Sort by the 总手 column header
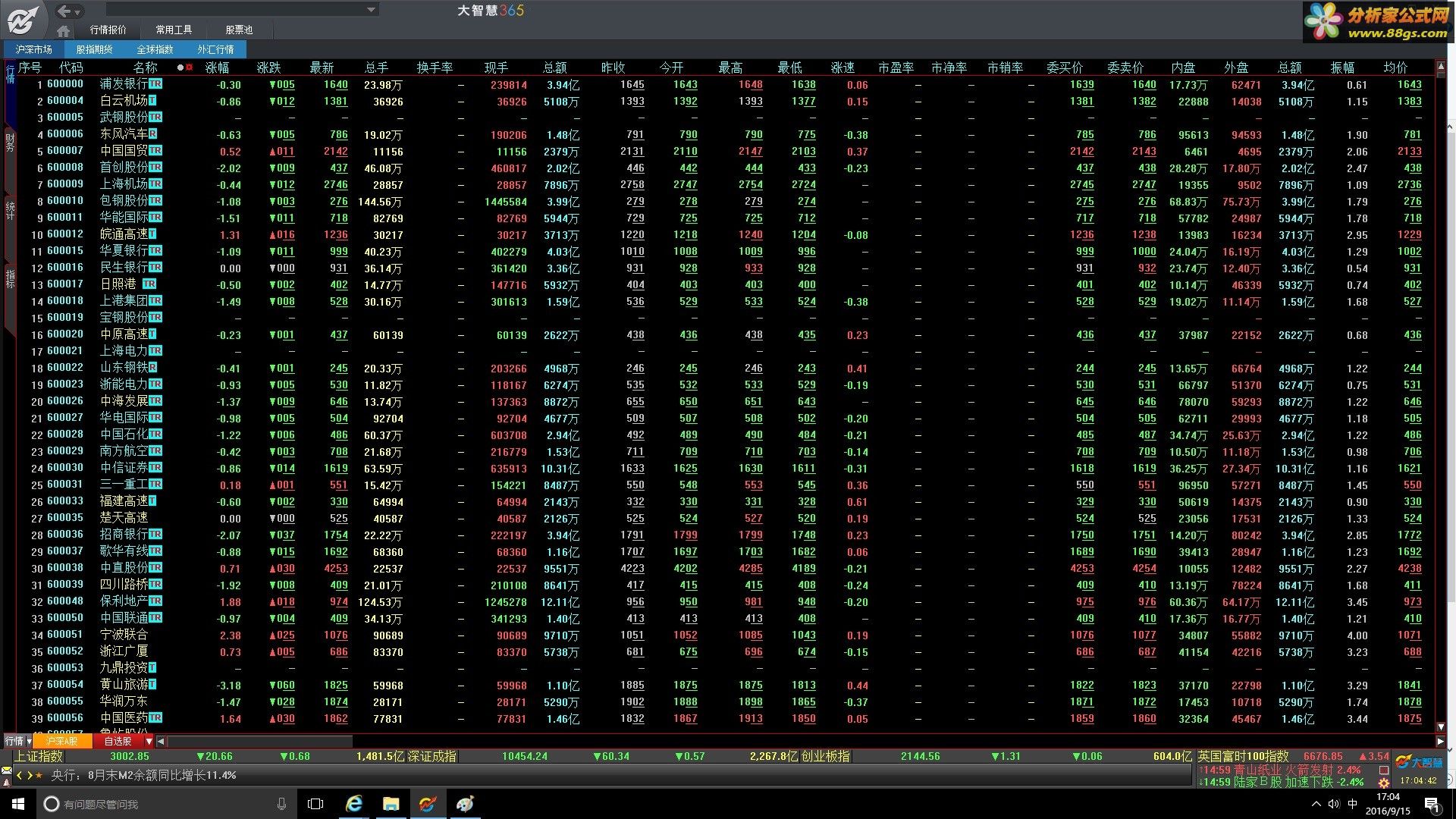This screenshot has width=1456, height=819. [377, 67]
